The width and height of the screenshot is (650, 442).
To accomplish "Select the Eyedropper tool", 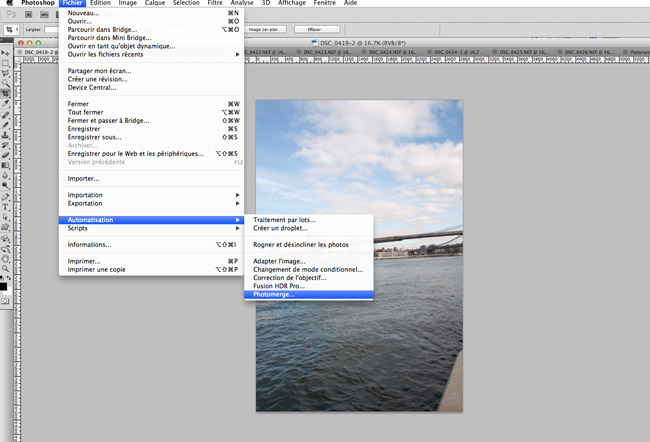I will [x=5, y=104].
